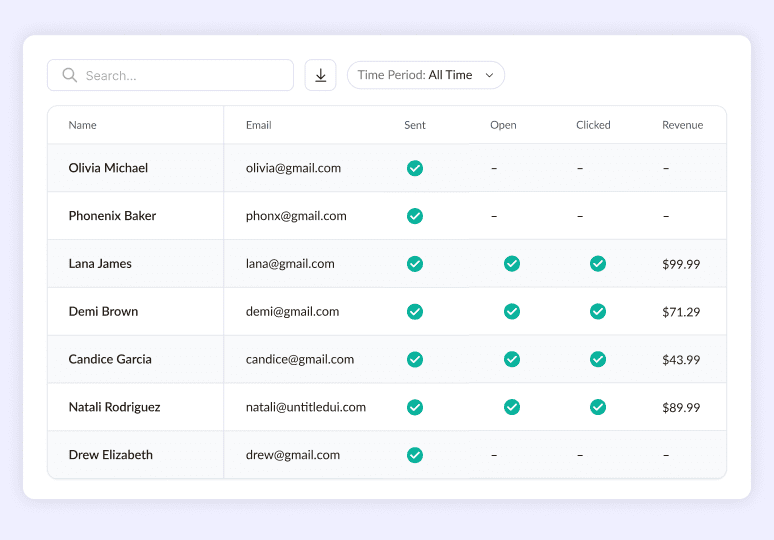The height and width of the screenshot is (540, 774).
Task: Click Demi Brown's Sent checkmark icon
Action: pos(415,312)
